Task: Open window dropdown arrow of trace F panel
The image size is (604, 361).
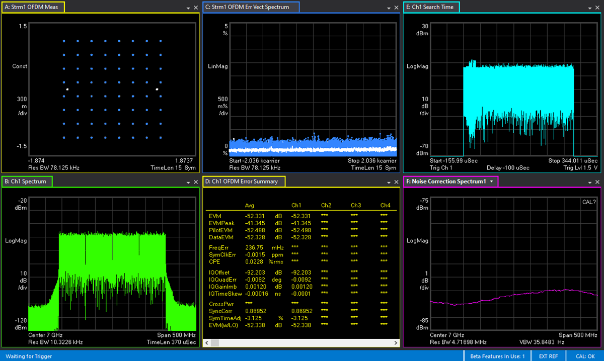Action: click(590, 182)
